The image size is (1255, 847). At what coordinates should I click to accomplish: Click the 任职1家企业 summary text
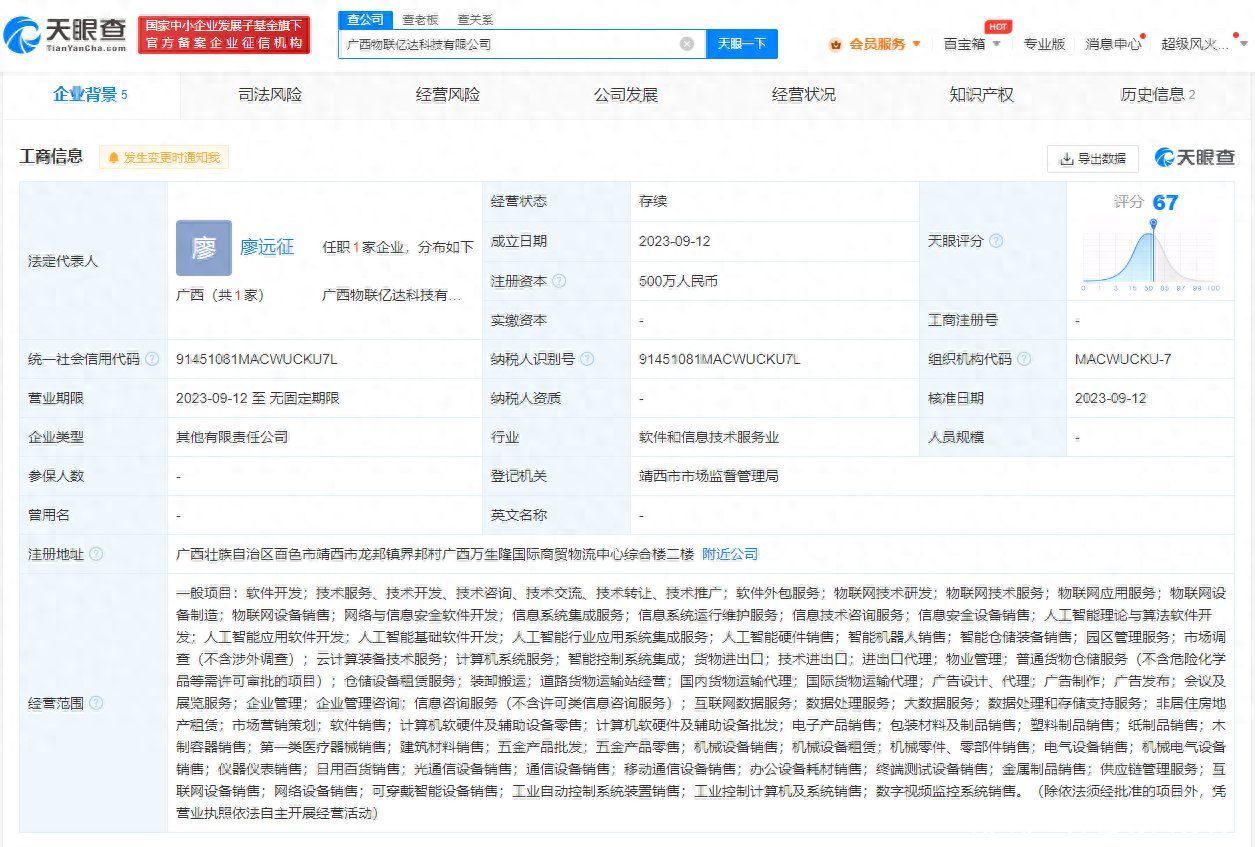click(398, 247)
